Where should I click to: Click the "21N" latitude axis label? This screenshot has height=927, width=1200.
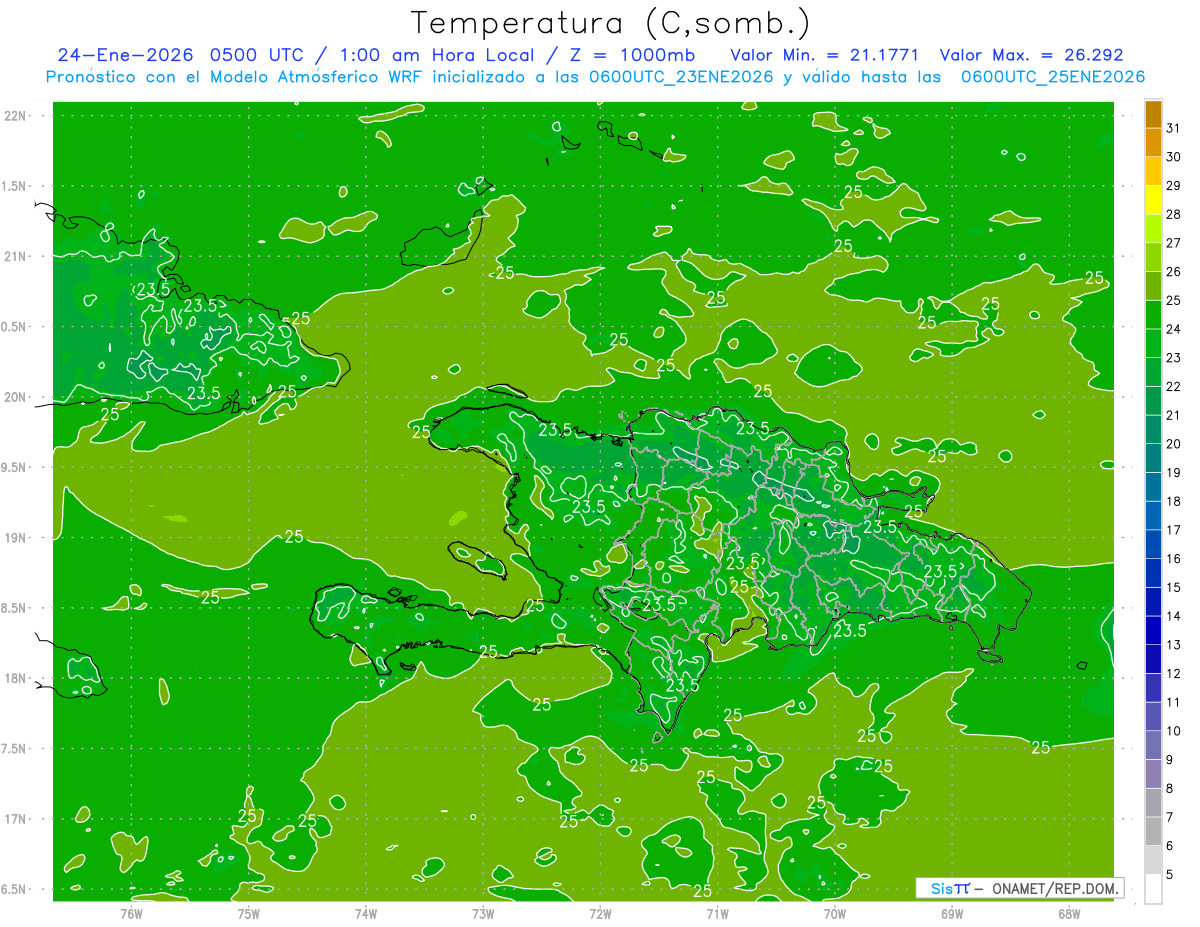pos(15,257)
